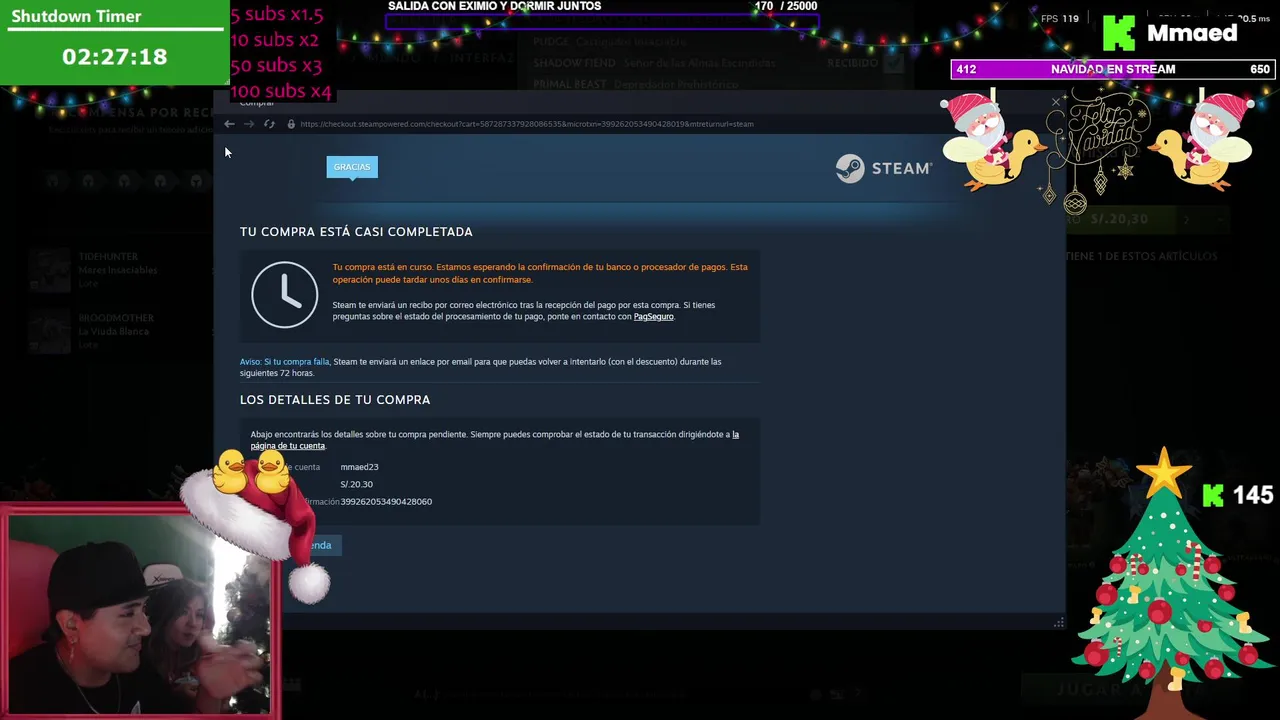
Task: Click the padlock icon beside URL
Action: click(x=291, y=124)
